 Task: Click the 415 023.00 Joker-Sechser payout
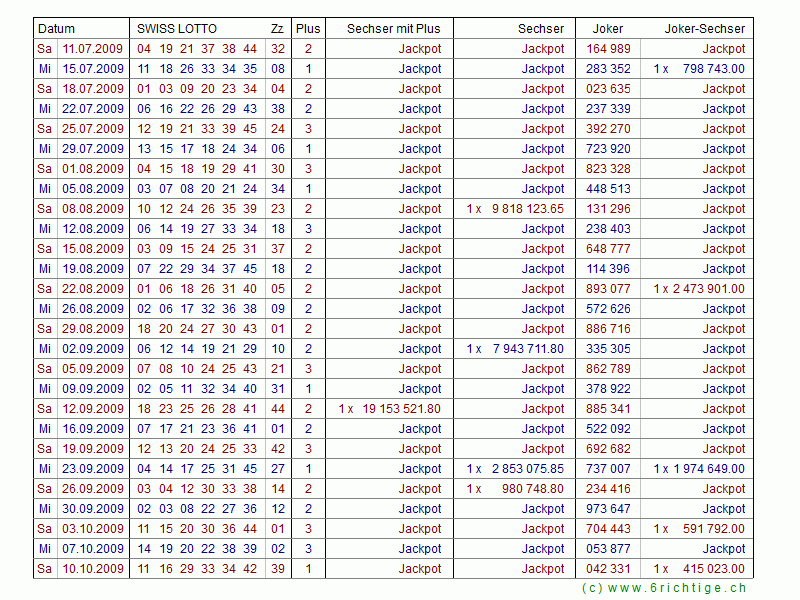(713, 569)
